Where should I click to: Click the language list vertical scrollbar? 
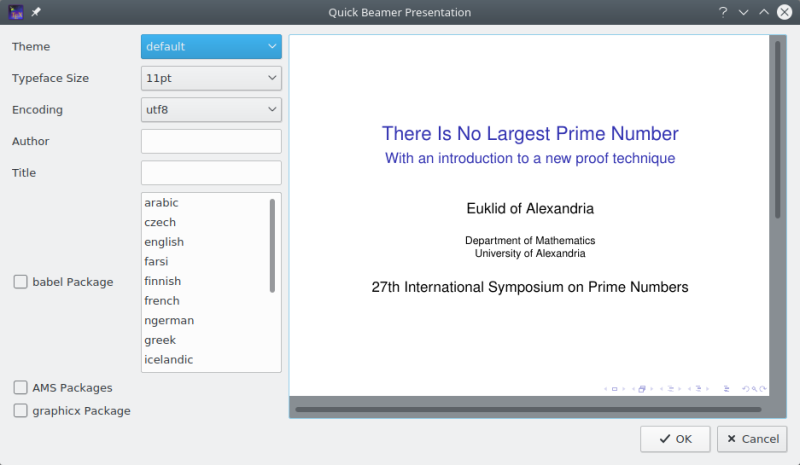272,246
